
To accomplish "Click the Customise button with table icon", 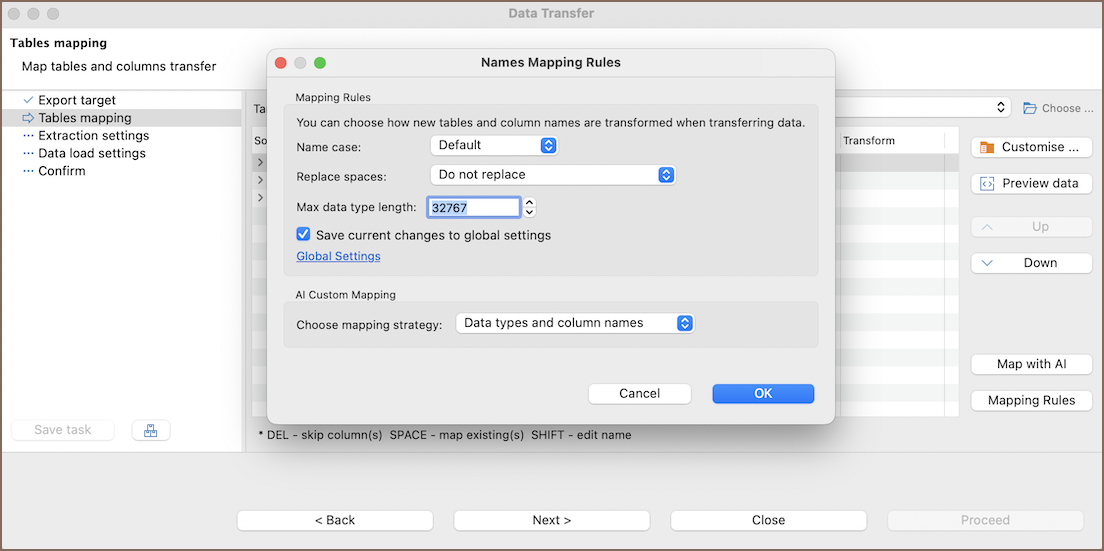I will point(1031,147).
